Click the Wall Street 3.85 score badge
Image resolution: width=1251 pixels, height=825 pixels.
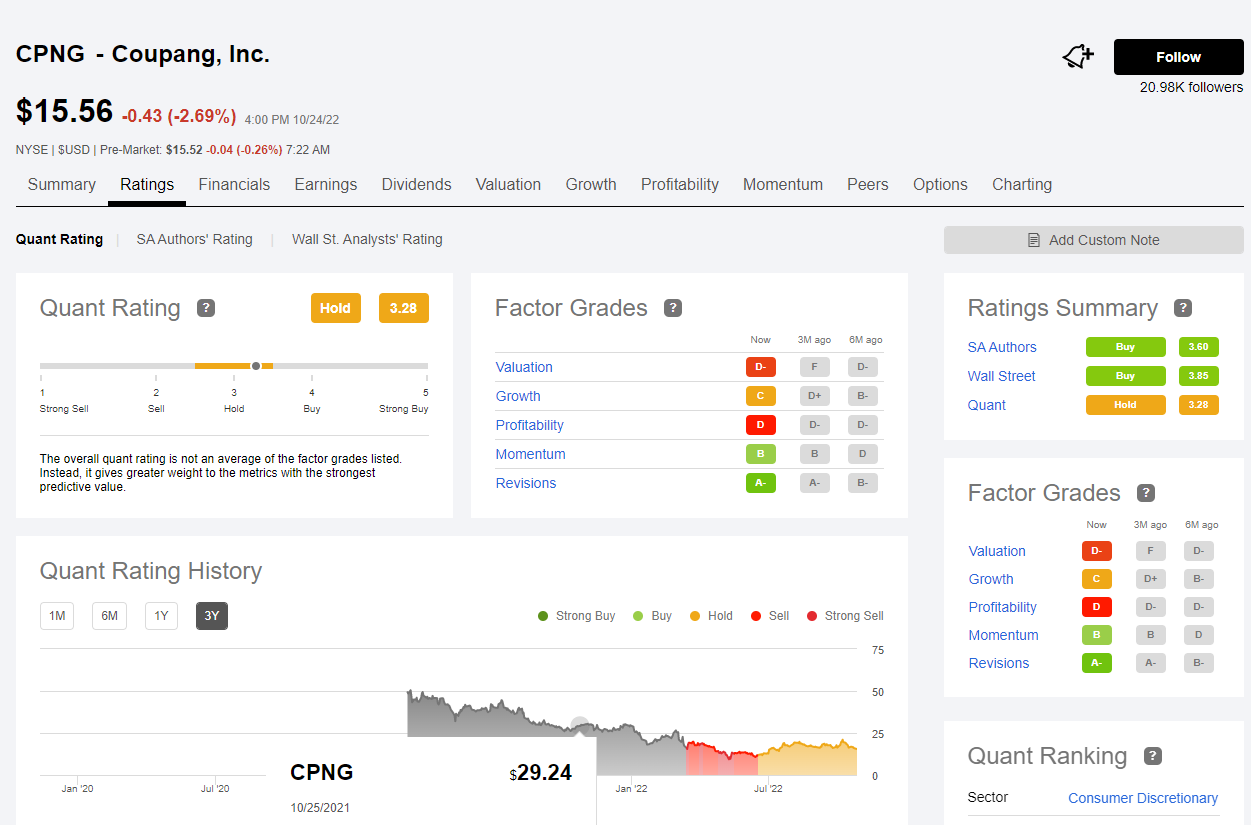click(1198, 376)
